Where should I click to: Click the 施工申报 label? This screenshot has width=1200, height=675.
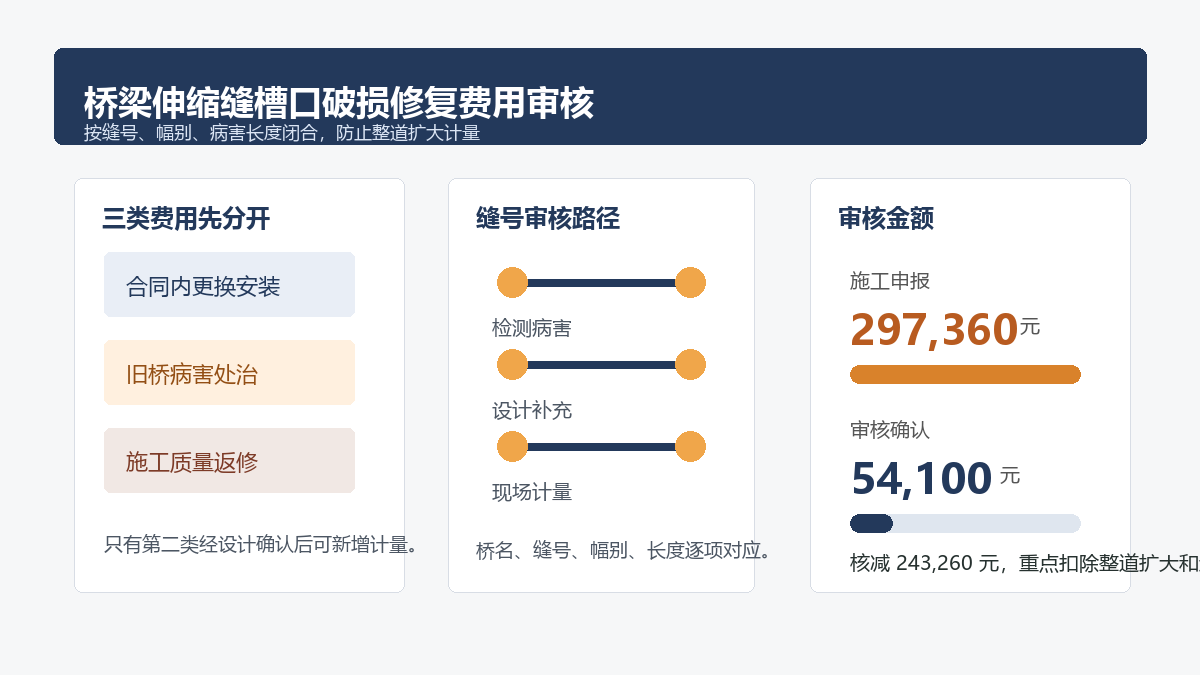tap(890, 281)
